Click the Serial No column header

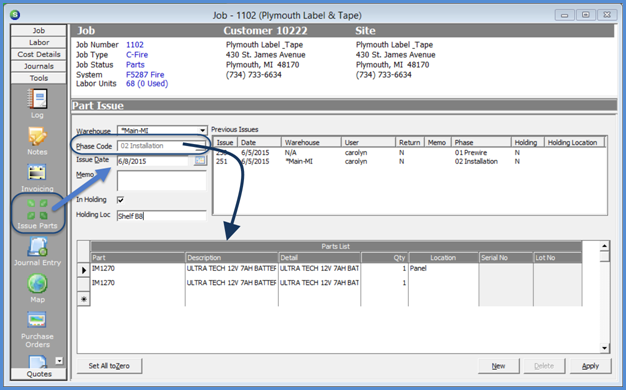pyautogui.click(x=506, y=257)
